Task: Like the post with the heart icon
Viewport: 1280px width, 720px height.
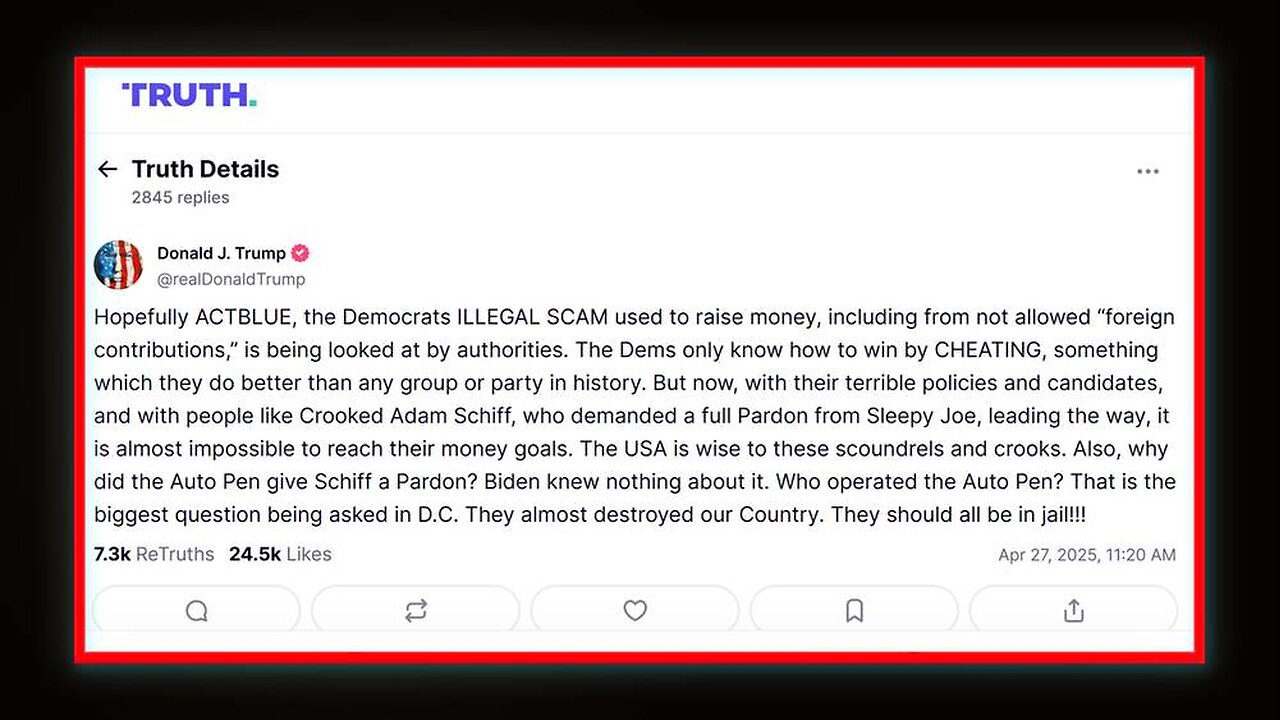Action: click(x=635, y=610)
